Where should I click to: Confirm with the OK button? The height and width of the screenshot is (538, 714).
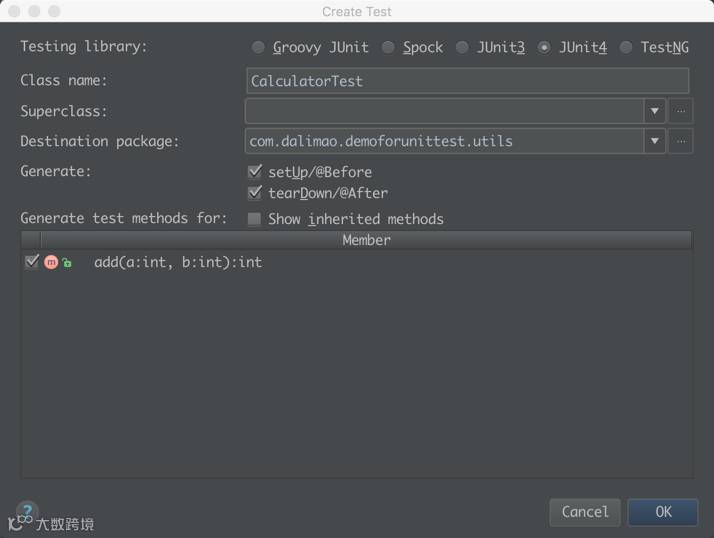663,512
